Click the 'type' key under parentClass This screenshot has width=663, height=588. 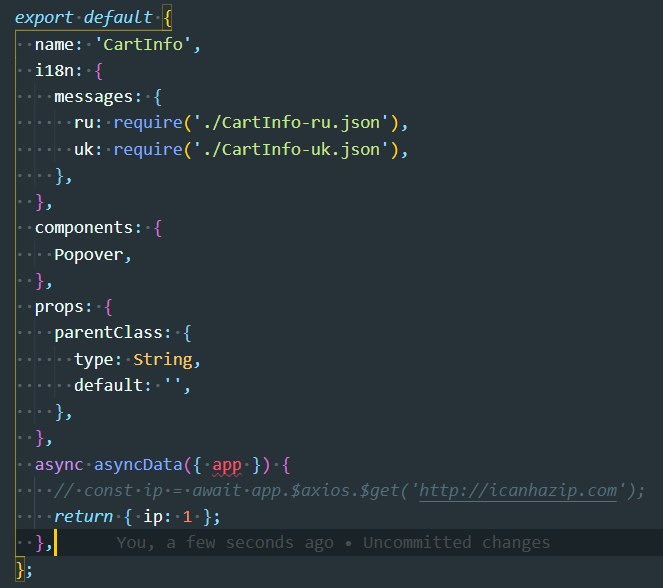93,360
